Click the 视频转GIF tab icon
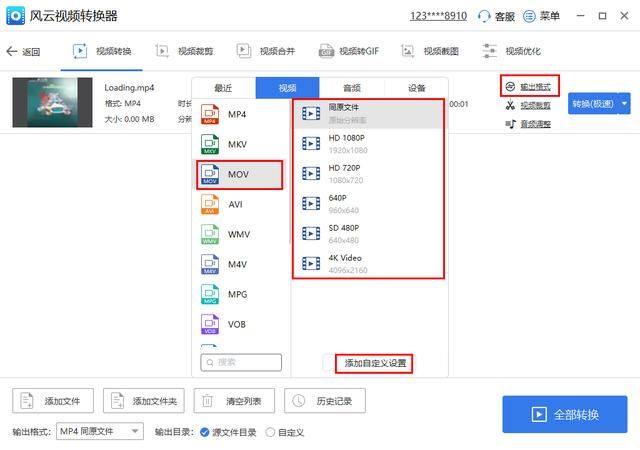Image resolution: width=640 pixels, height=450 pixels. [x=326, y=51]
